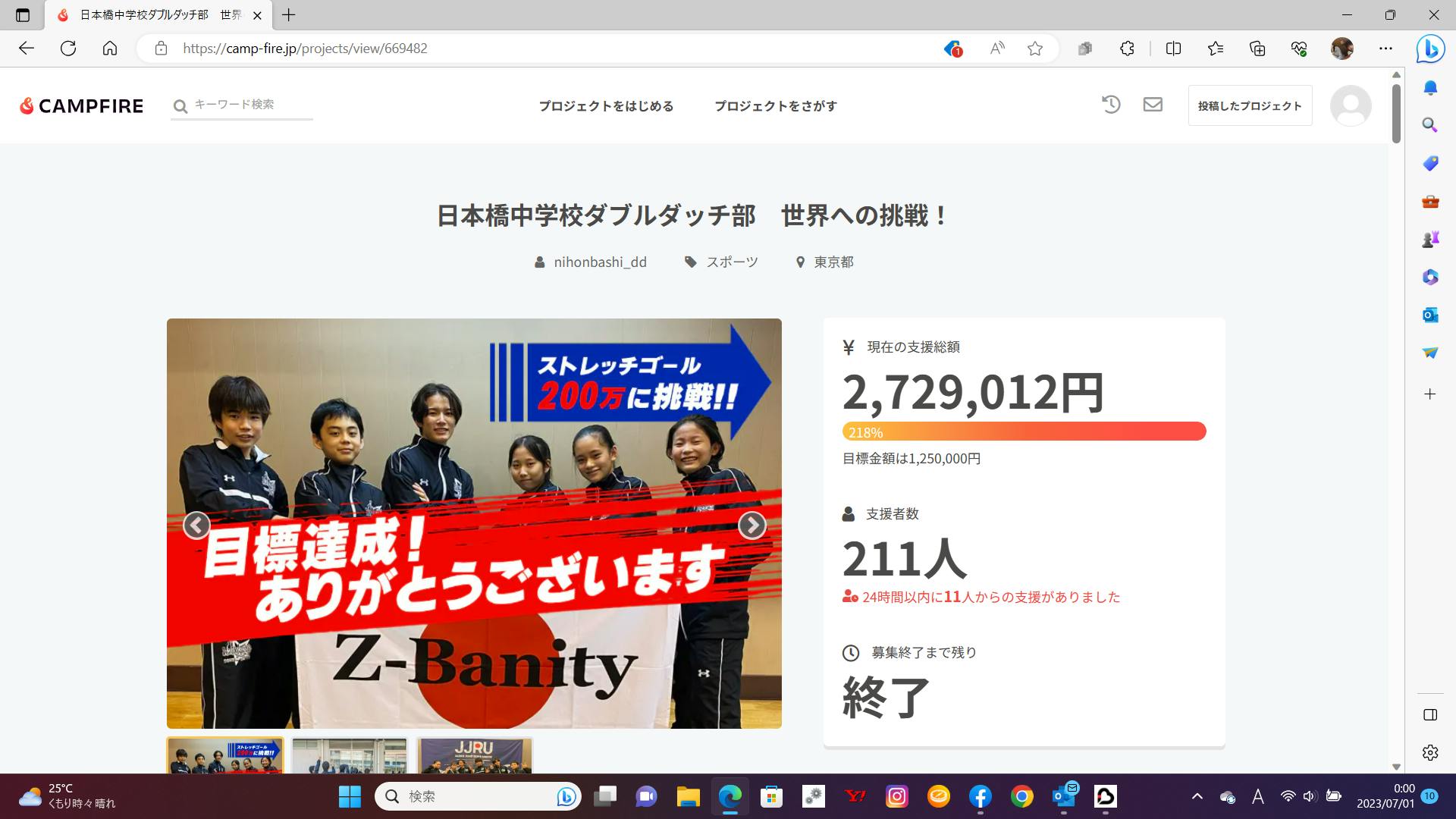The width and height of the screenshot is (1456, 819).
Task: Open the CAMPFIRE messages envelope icon
Action: coord(1153,105)
